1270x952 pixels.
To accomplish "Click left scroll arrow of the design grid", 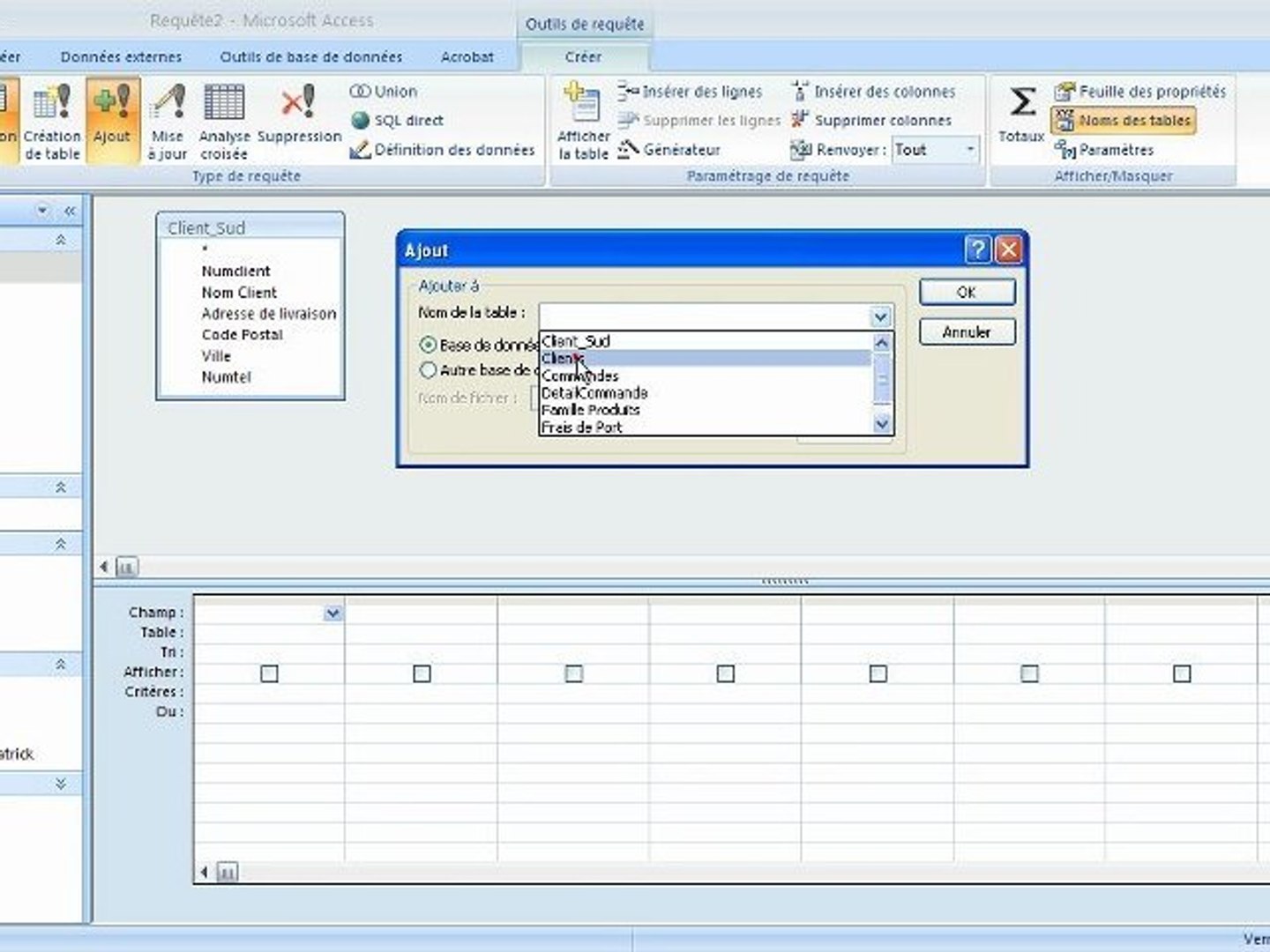I will tap(204, 873).
